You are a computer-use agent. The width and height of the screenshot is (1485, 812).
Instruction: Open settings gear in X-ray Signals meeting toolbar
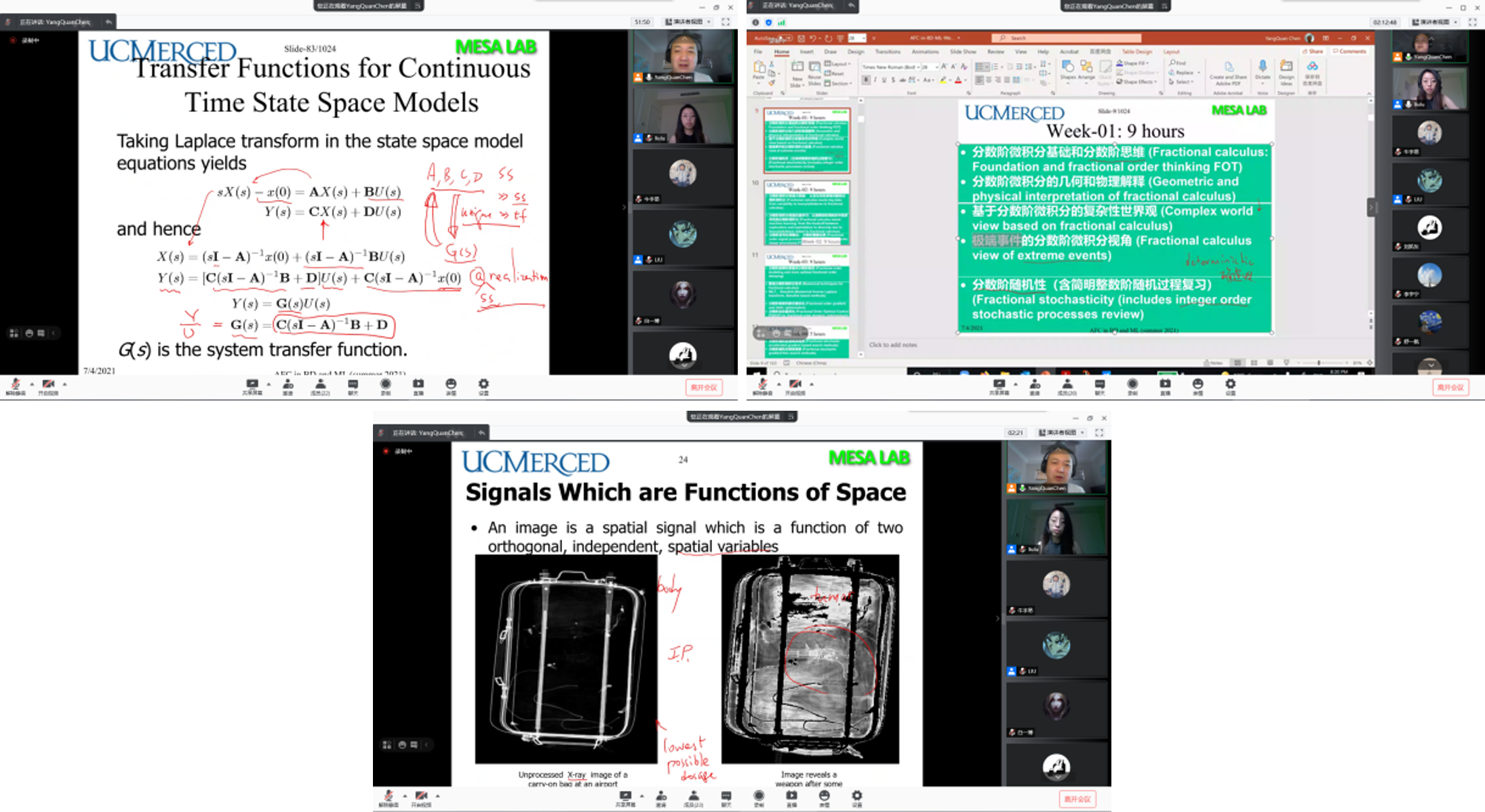(857, 796)
